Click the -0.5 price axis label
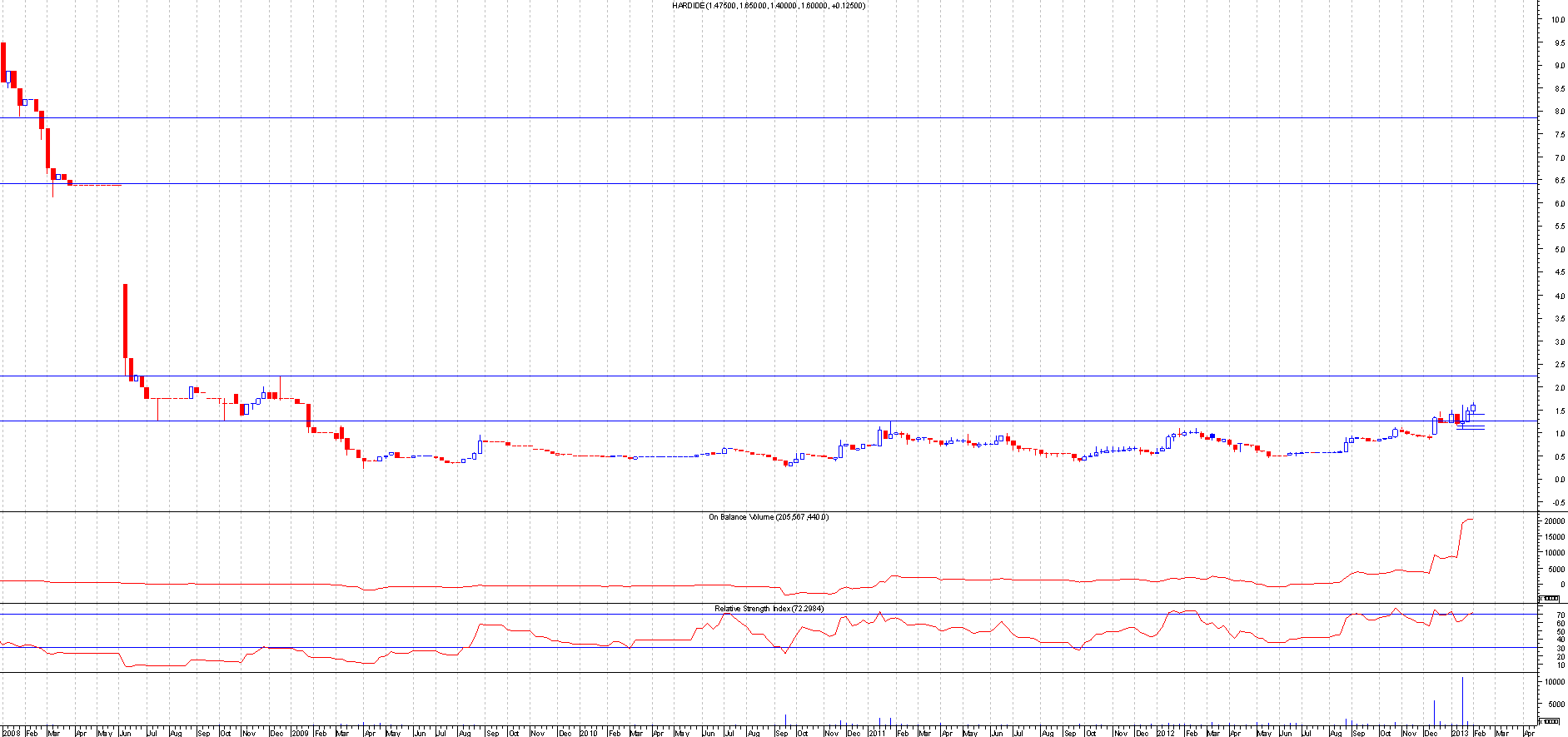 [x=1558, y=503]
